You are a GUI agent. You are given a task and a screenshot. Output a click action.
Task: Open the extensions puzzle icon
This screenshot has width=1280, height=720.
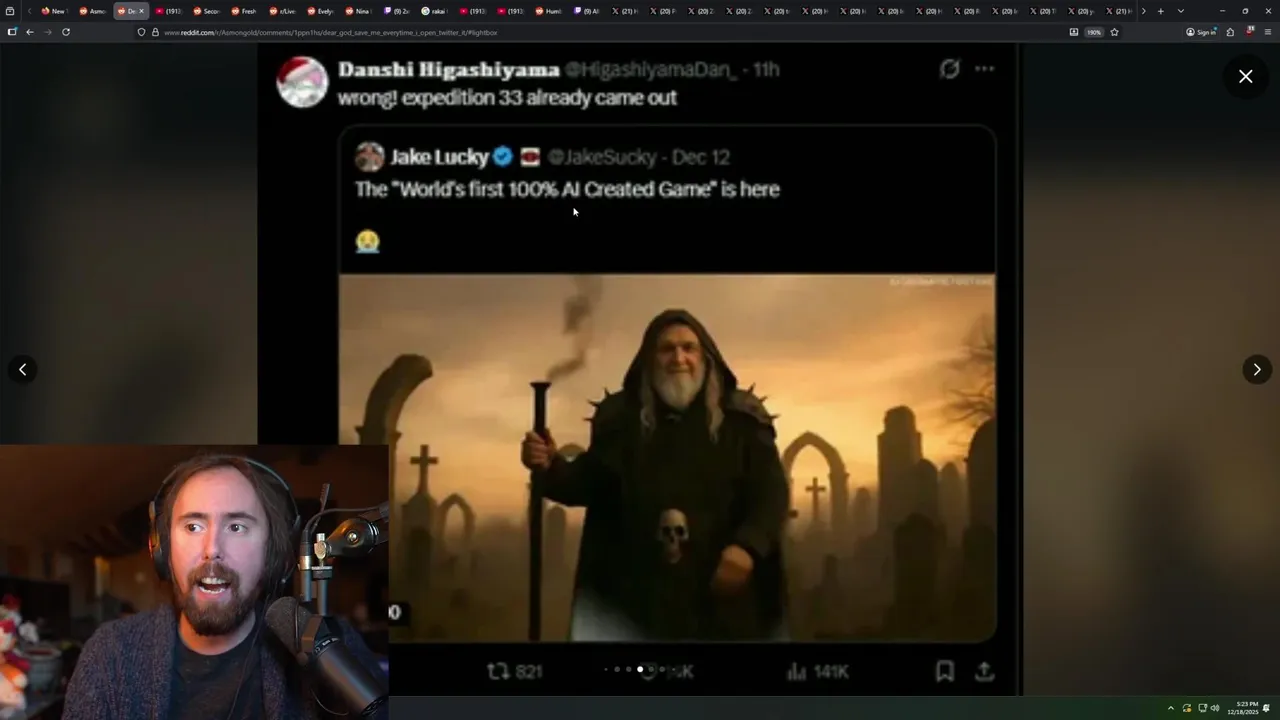[x=1230, y=32]
